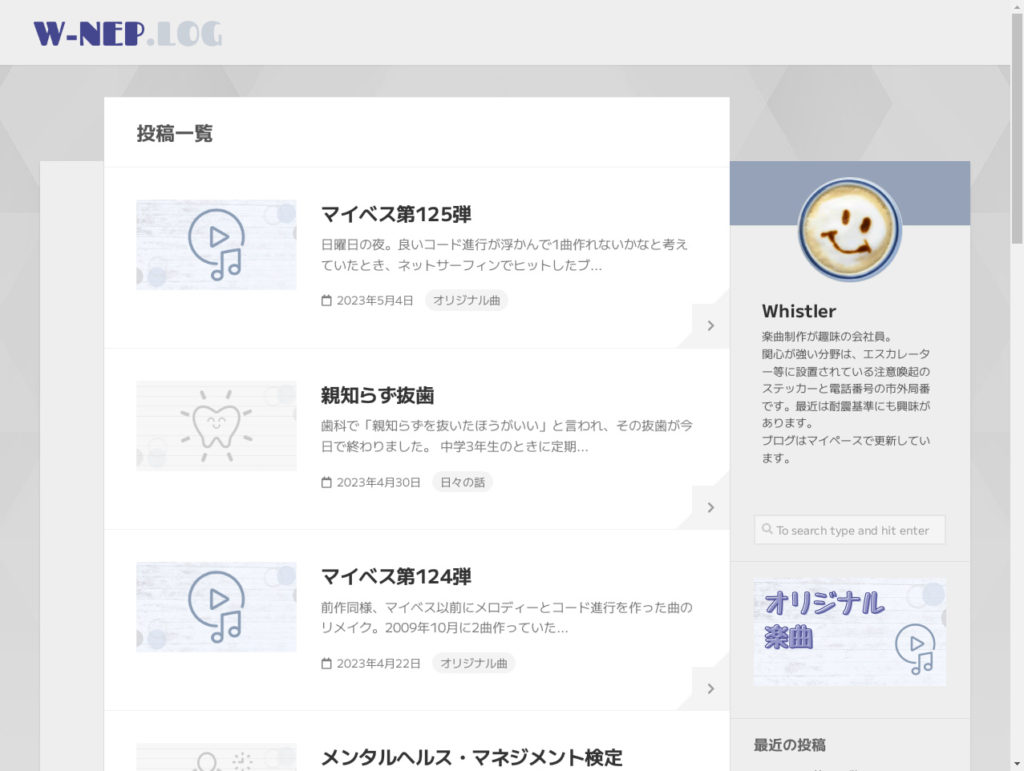Click the arrow chevron for 親知らず抜歯

(710, 507)
